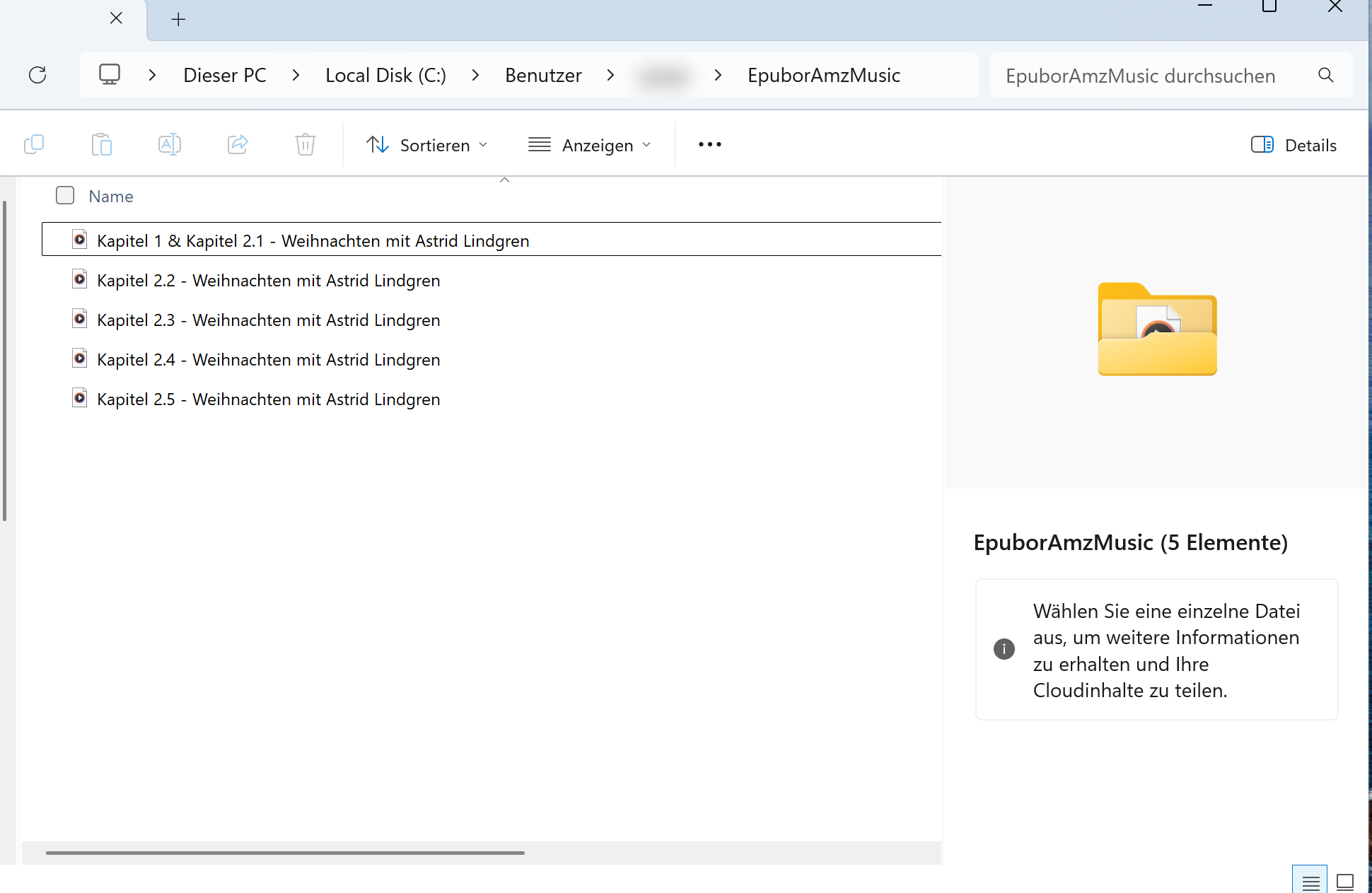Click the Share icon in toolbar

(238, 145)
